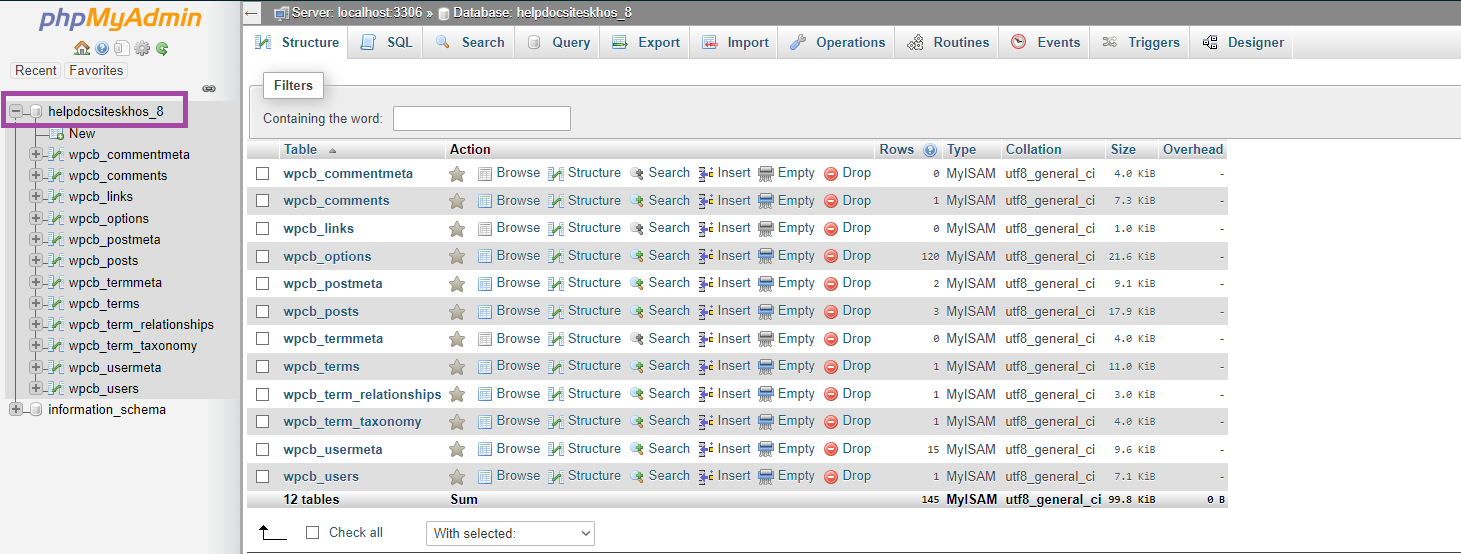Screen dimensions: 1461x554
Task: Click 21.6 KiB size of wpcb_options
Action: tap(1132, 257)
